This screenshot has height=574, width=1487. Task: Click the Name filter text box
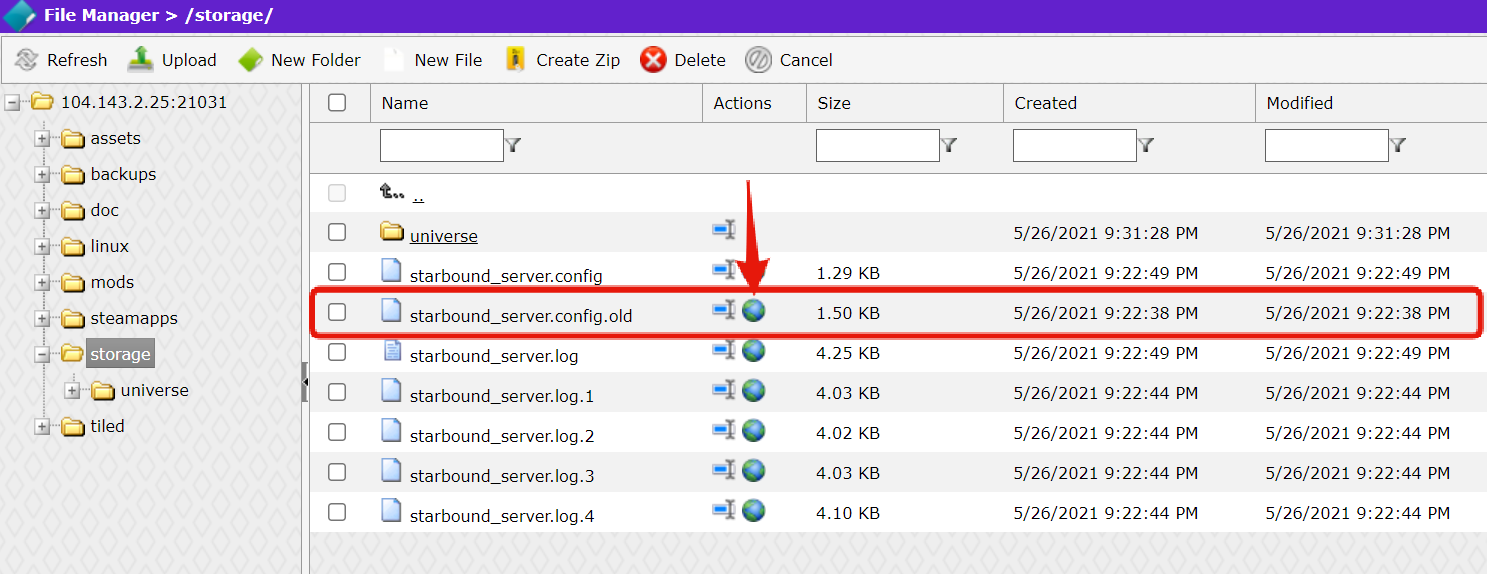click(x=441, y=145)
